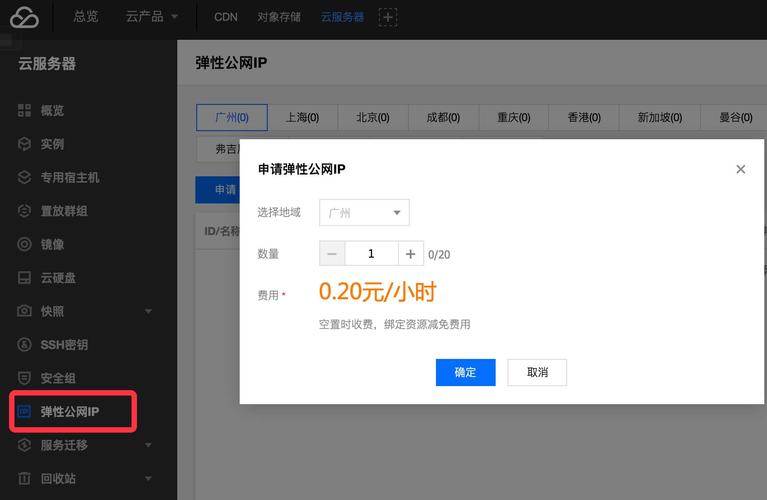Expand the 回收站 submenu arrow
The width and height of the screenshot is (767, 500).
[148, 478]
